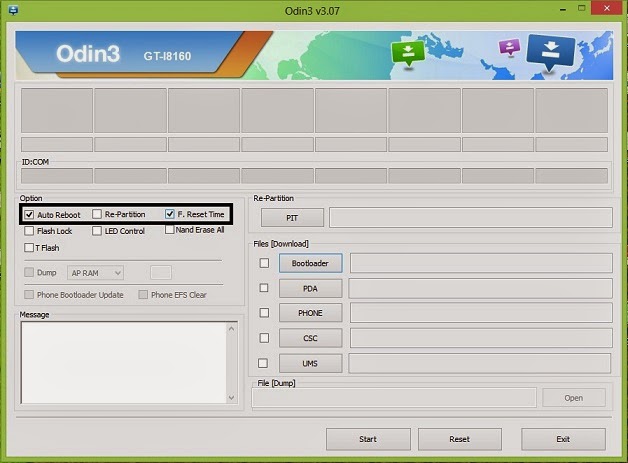Uncheck the Auto Reboot option
This screenshot has height=463, width=628.
pos(29,215)
